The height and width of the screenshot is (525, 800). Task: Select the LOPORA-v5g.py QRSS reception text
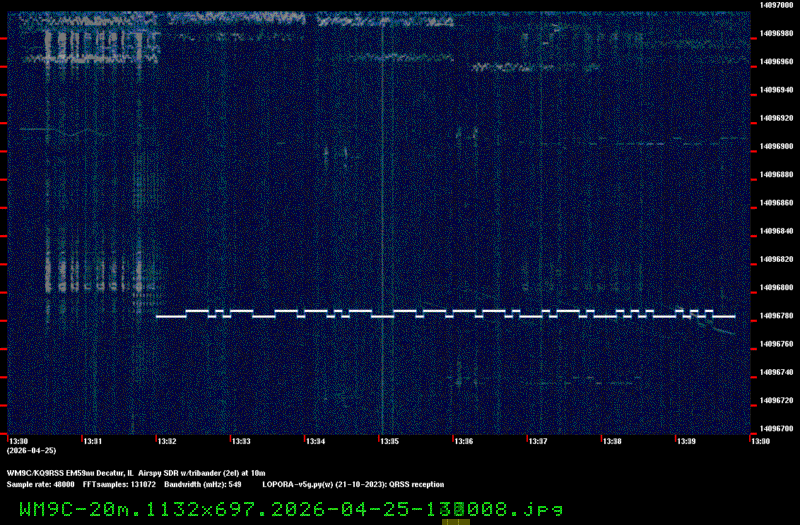point(353,485)
